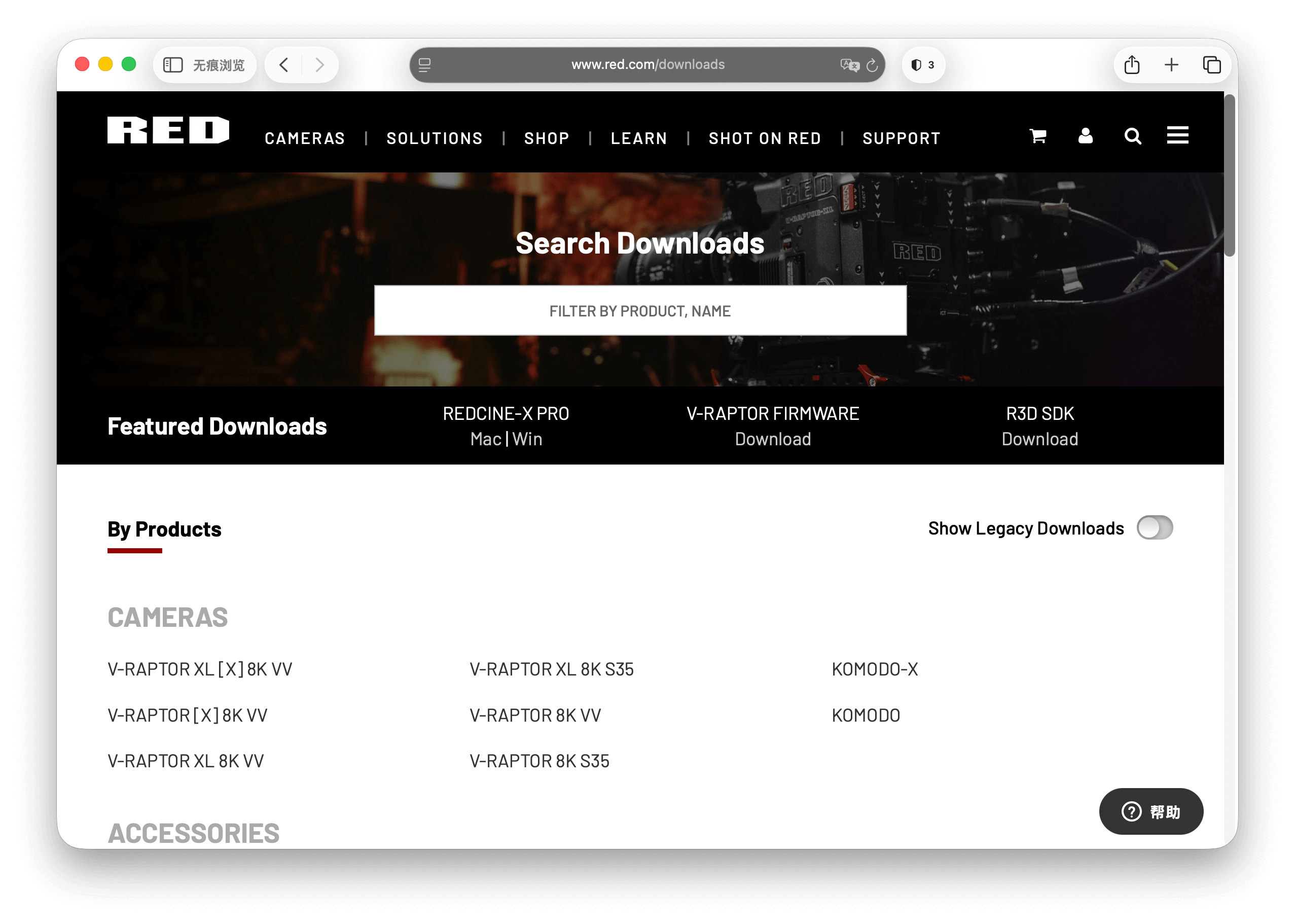Open V-RAPTOR 8K S35 downloads
The image size is (1295, 924).
539,761
